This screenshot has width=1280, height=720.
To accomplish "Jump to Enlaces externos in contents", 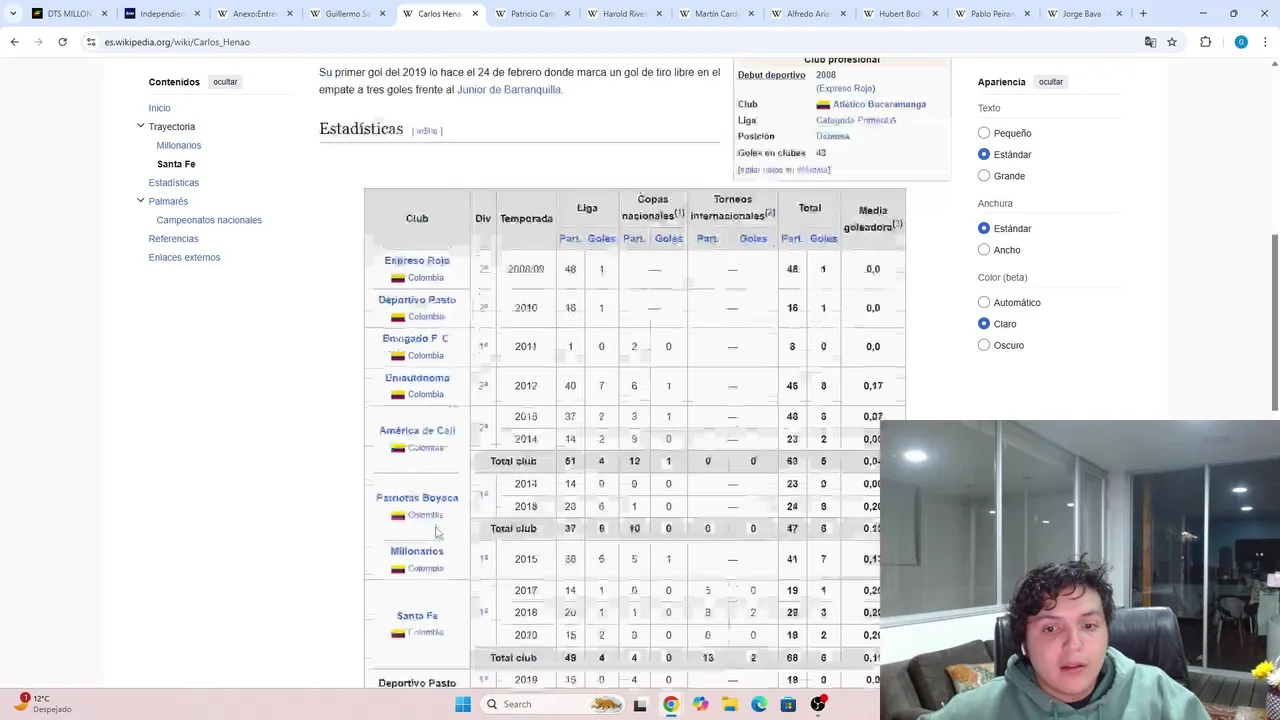I will 184,257.
